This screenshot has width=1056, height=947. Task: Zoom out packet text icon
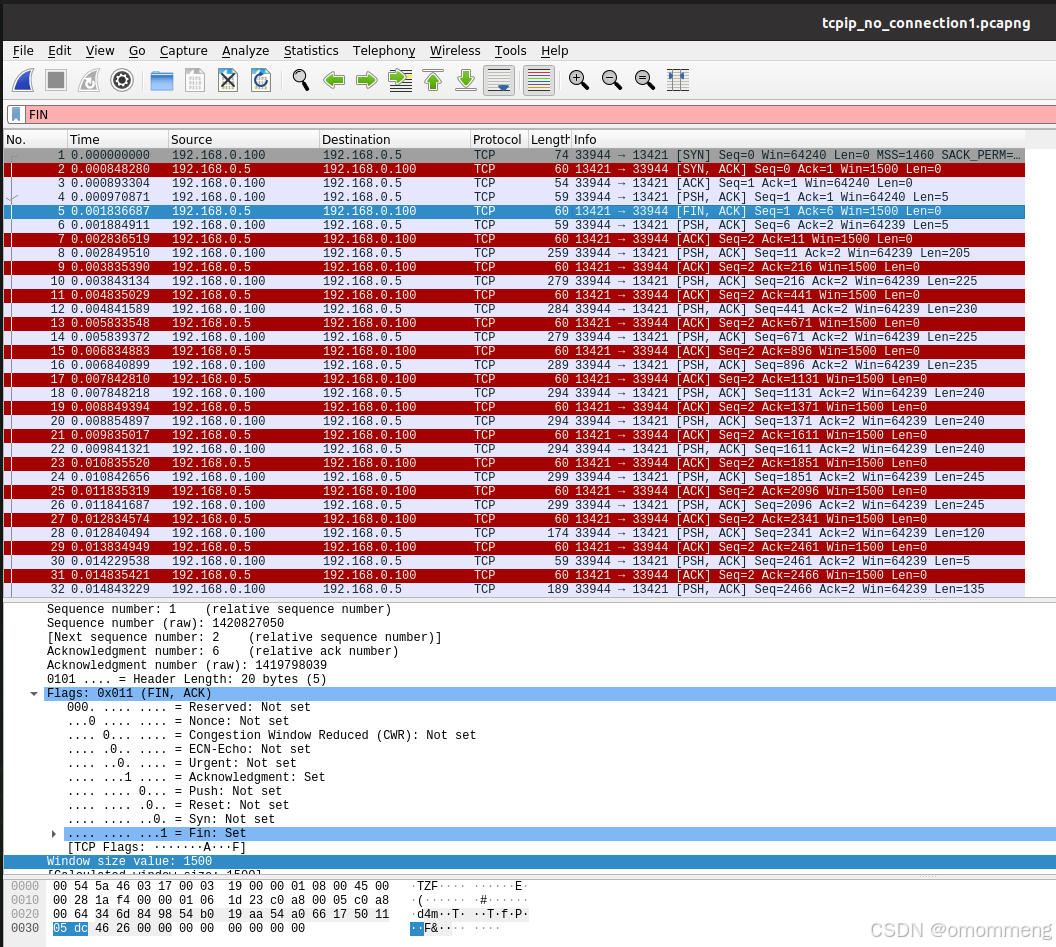(x=612, y=80)
